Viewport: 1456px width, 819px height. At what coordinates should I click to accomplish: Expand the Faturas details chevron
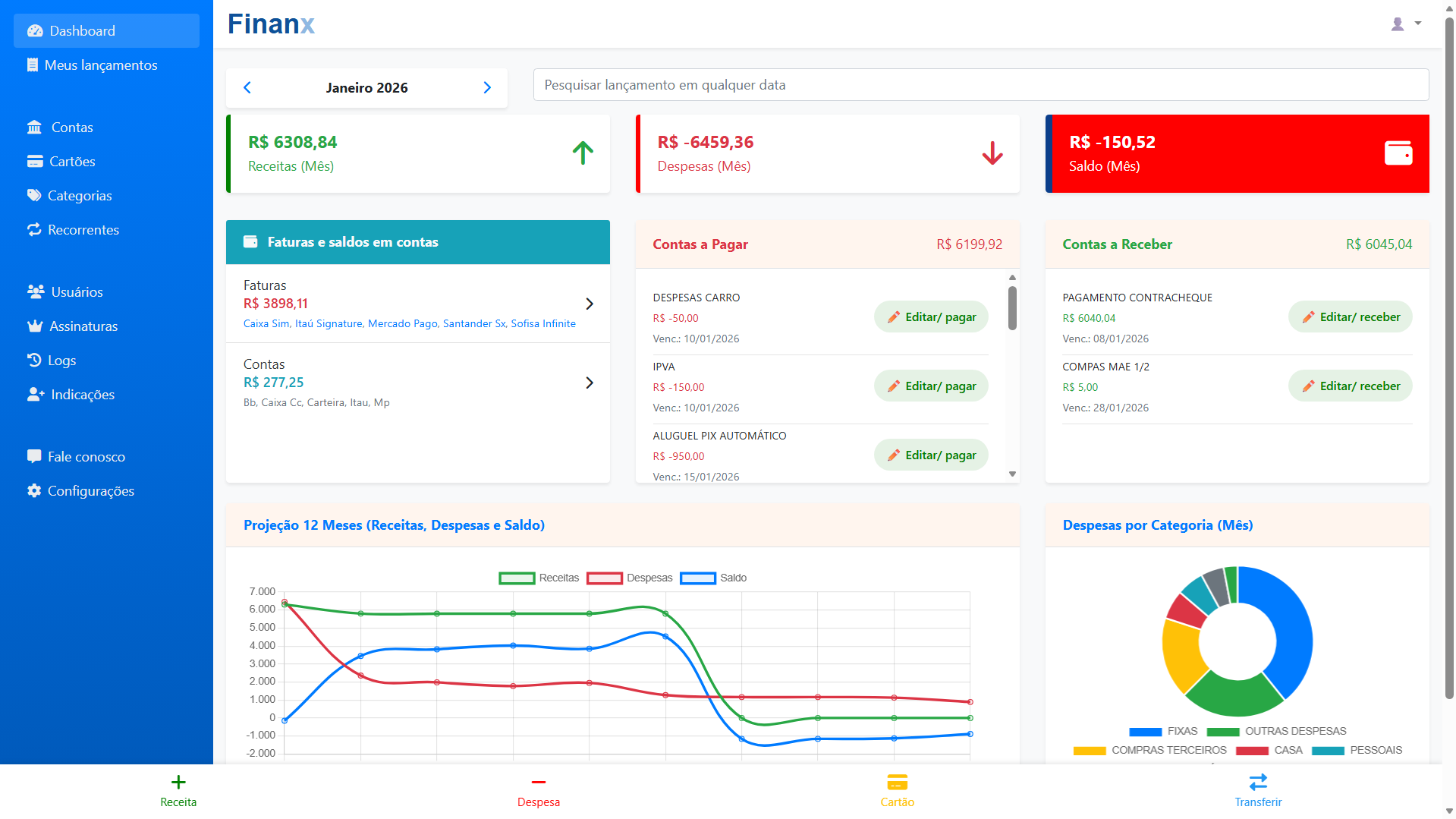(590, 303)
